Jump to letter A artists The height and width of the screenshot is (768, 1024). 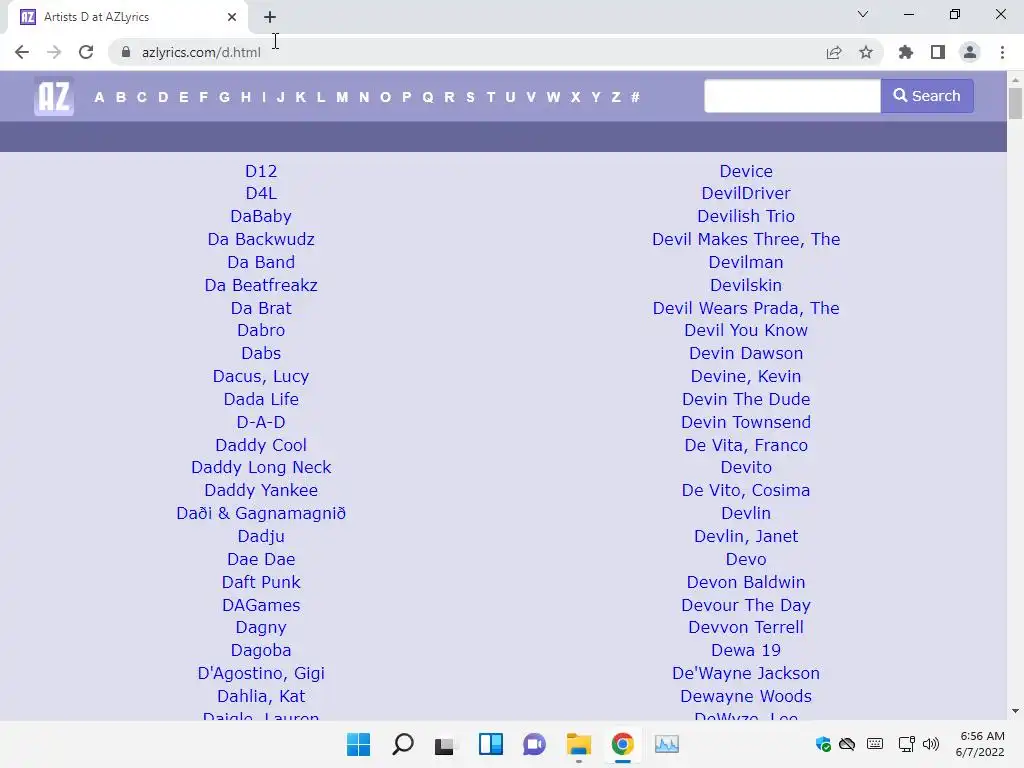tap(99, 97)
